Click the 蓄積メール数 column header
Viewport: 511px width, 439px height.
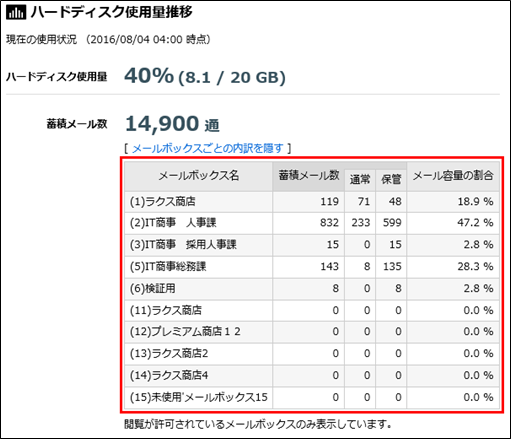(x=309, y=176)
